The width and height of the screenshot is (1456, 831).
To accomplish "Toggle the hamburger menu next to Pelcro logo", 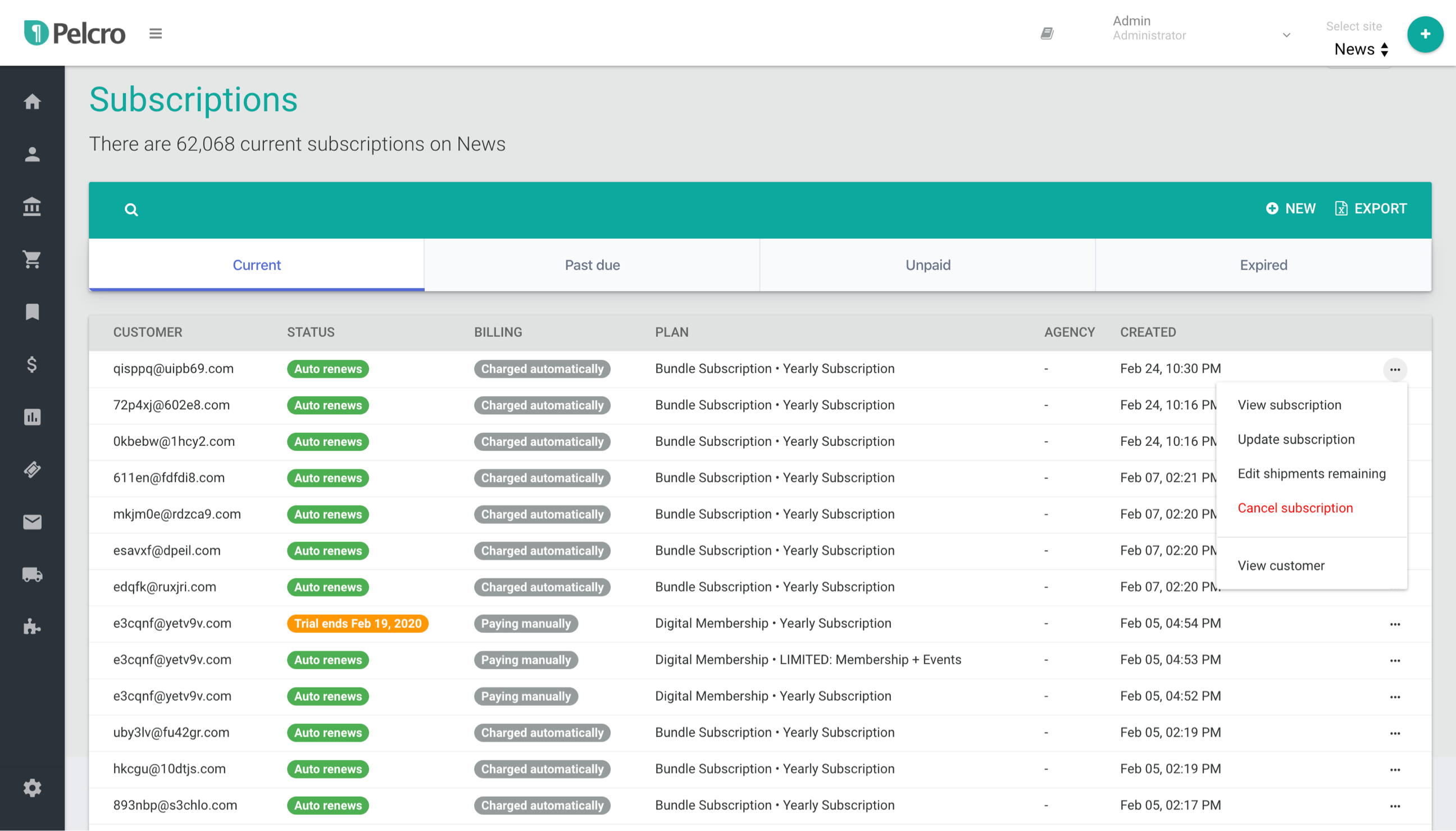I will pyautogui.click(x=155, y=34).
